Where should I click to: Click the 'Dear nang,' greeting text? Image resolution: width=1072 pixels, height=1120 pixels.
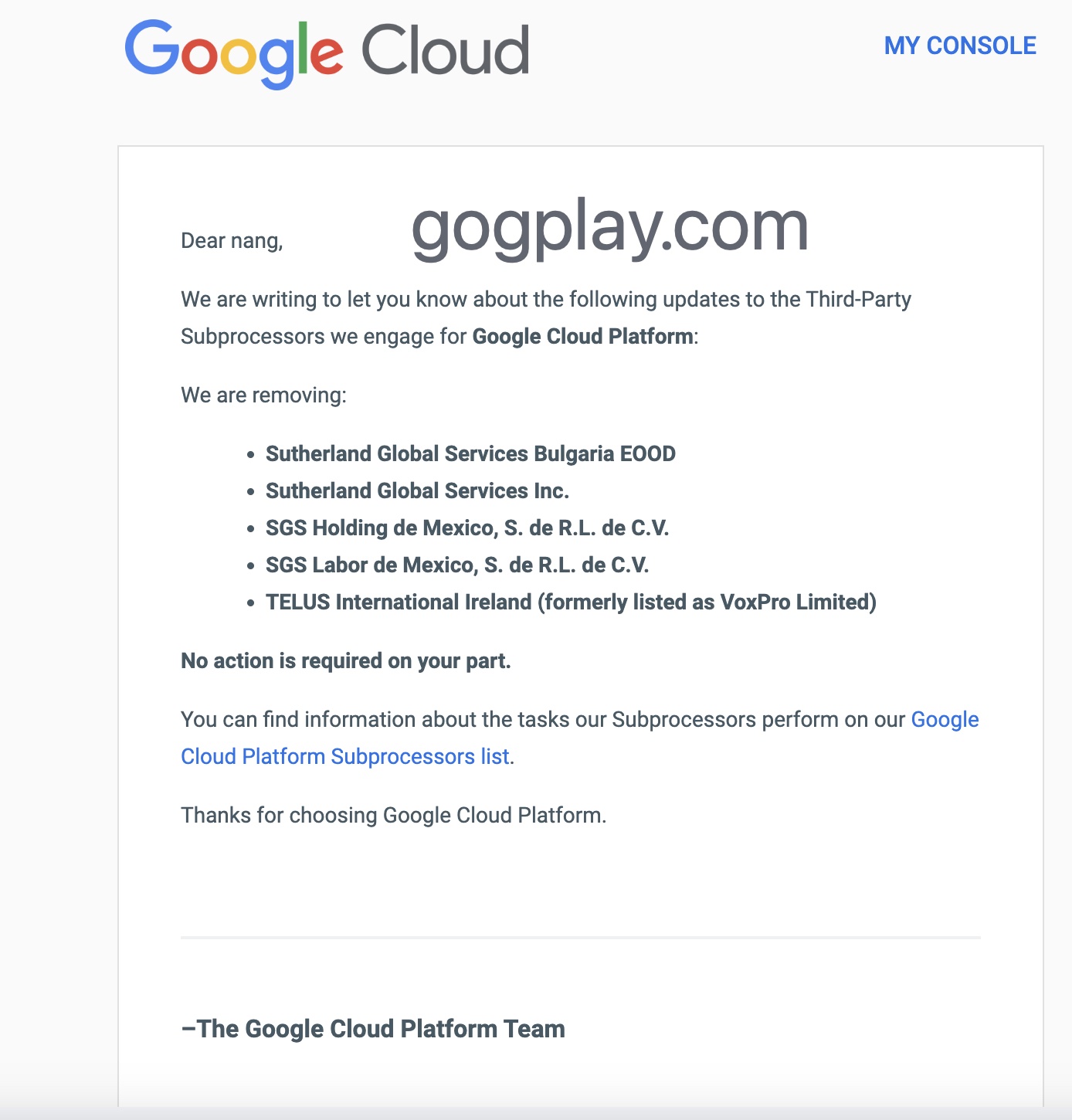point(232,241)
